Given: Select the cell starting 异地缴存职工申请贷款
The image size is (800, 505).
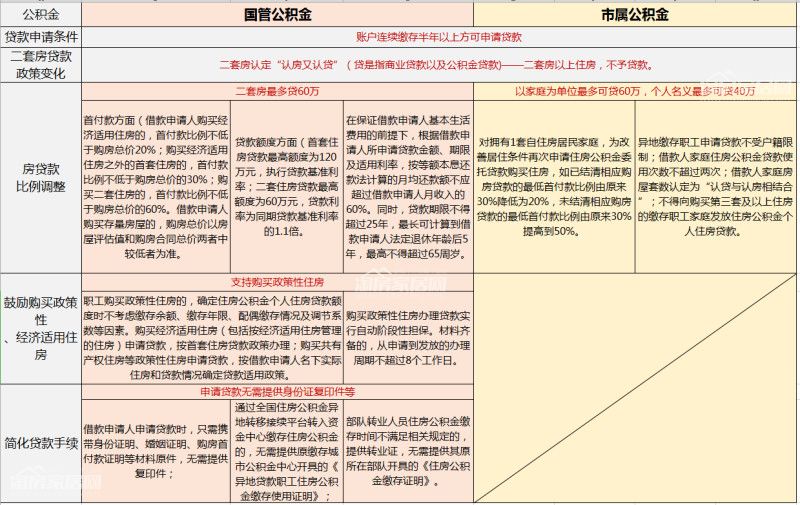Looking at the screenshot, I should tap(715, 187).
